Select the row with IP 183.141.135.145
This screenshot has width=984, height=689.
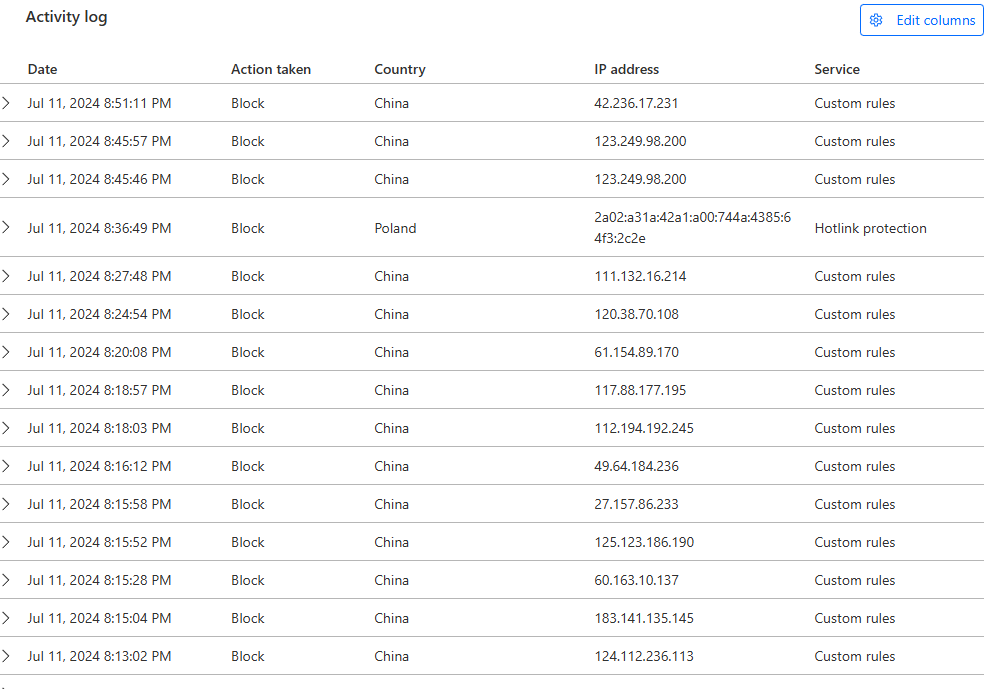point(492,618)
